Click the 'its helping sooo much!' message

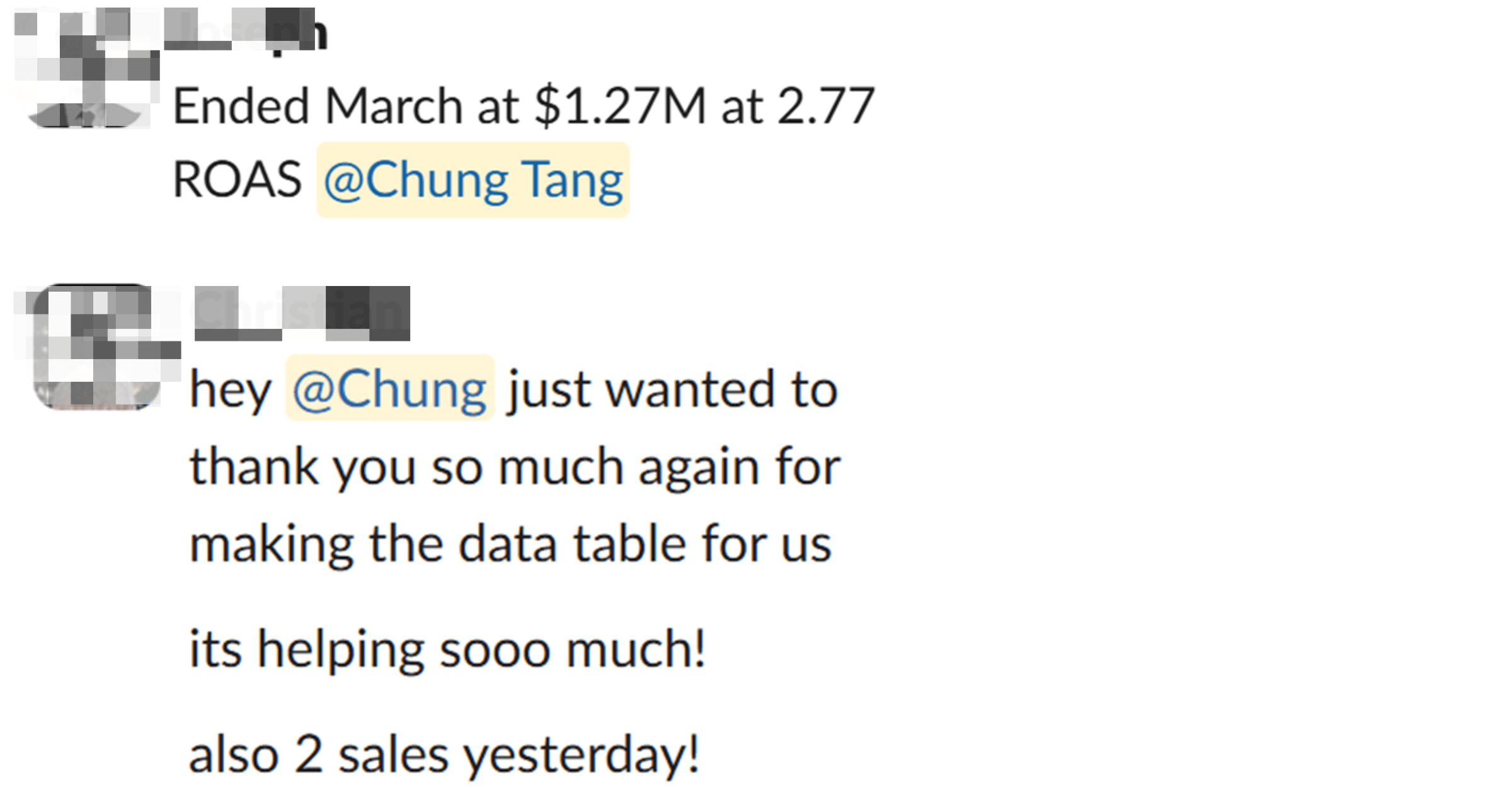pyautogui.click(x=447, y=649)
